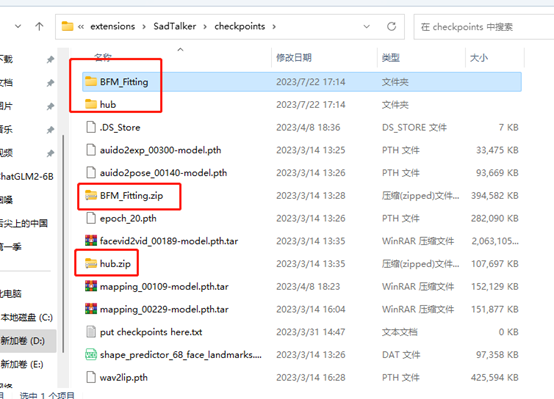554x399 pixels.
Task: Click auido2exp_00300-model.pth file name
Action: point(160,150)
